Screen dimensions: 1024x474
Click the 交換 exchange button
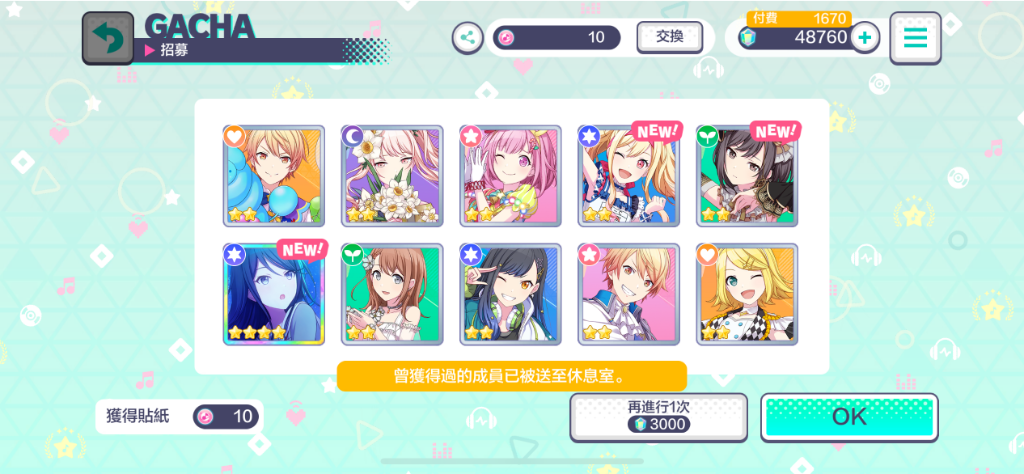669,37
